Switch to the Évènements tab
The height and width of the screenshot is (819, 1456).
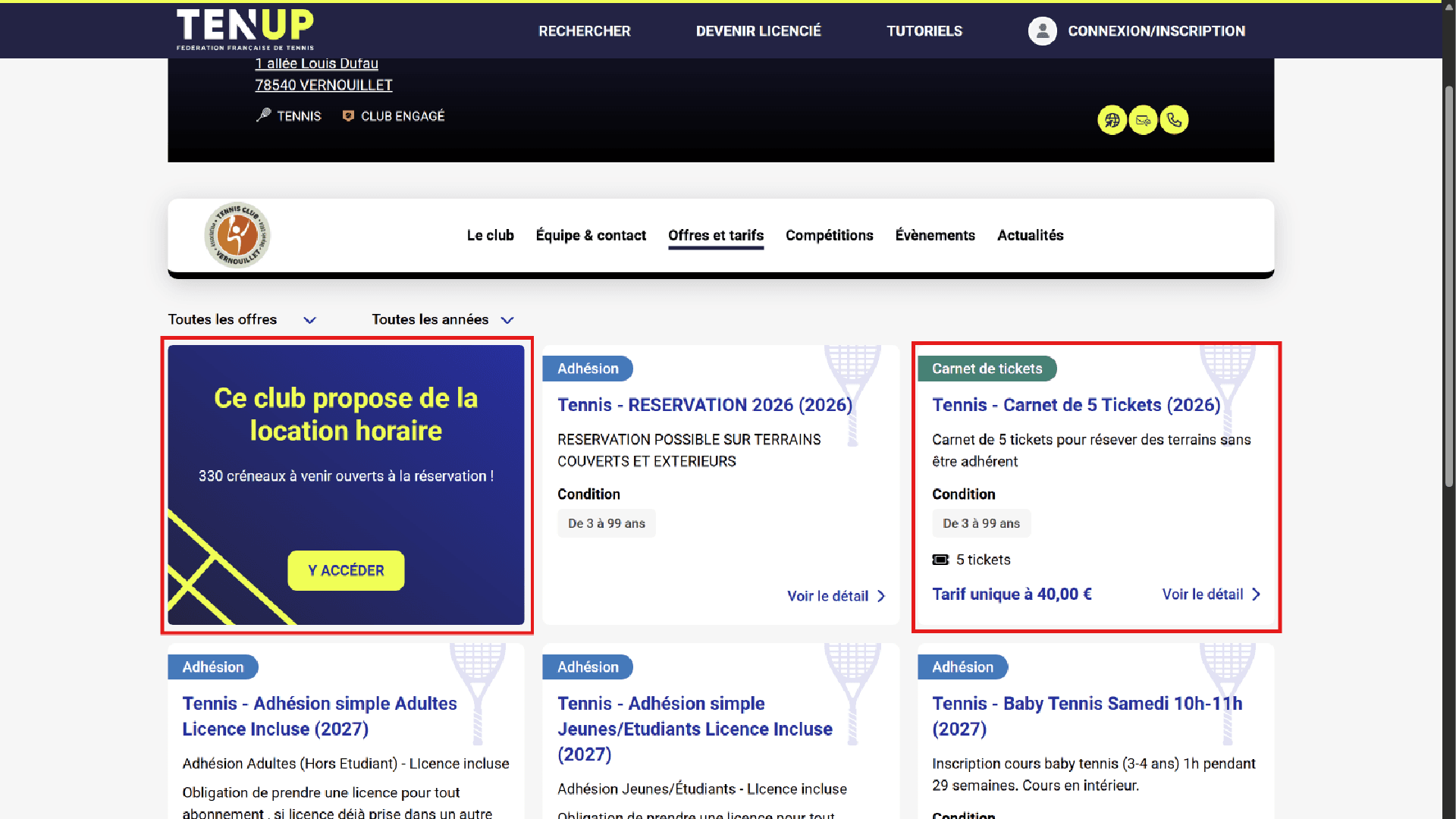[x=935, y=235]
